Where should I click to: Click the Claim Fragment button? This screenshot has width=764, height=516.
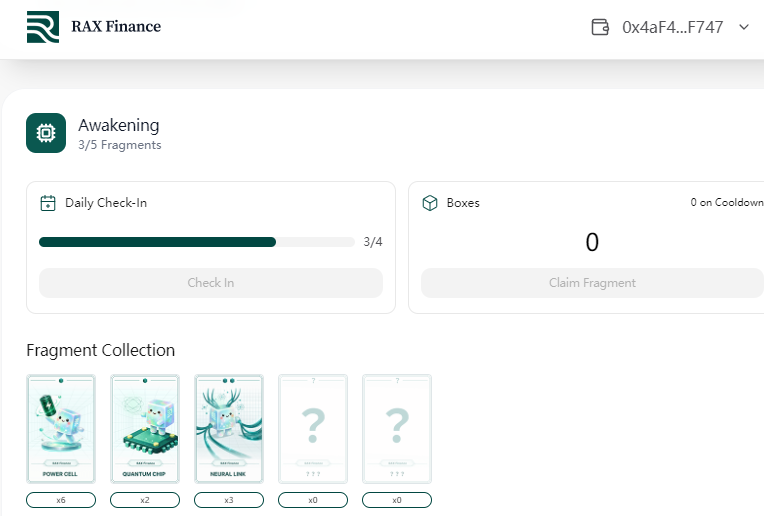pos(592,283)
